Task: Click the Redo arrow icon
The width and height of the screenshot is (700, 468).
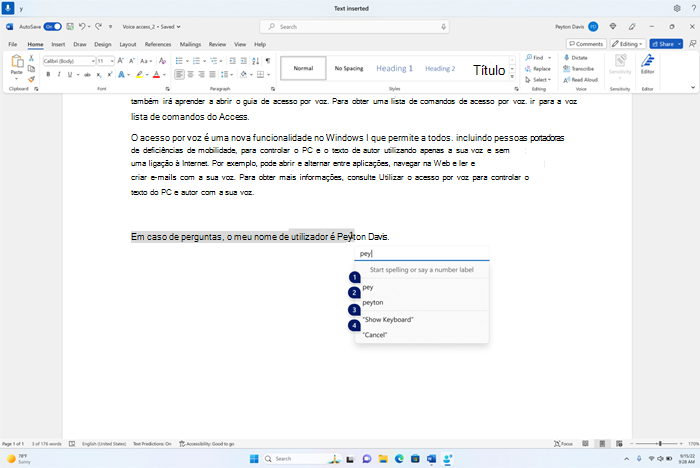Action: 99,27
